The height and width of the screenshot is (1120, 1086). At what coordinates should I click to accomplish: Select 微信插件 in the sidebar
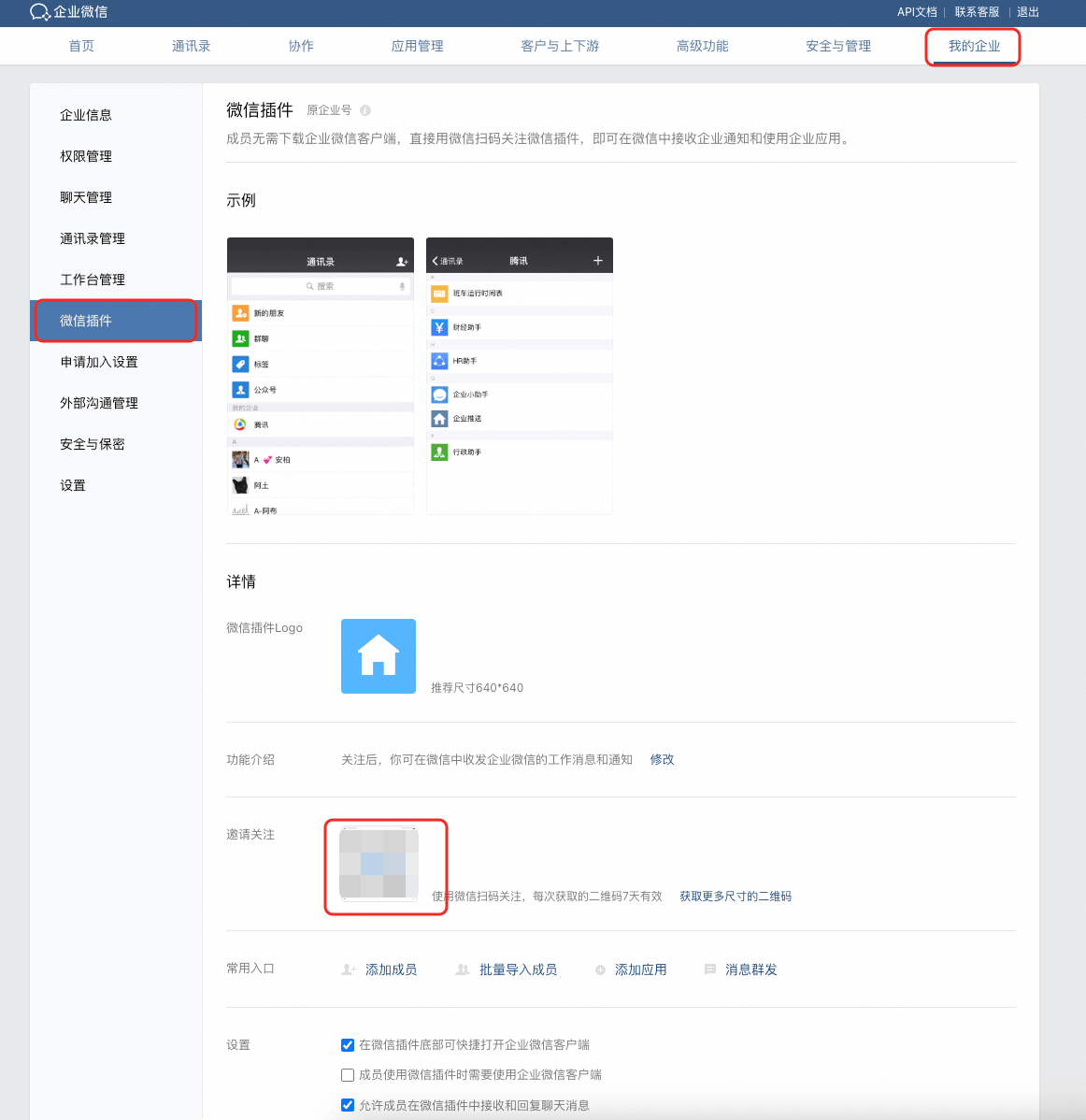[x=116, y=321]
